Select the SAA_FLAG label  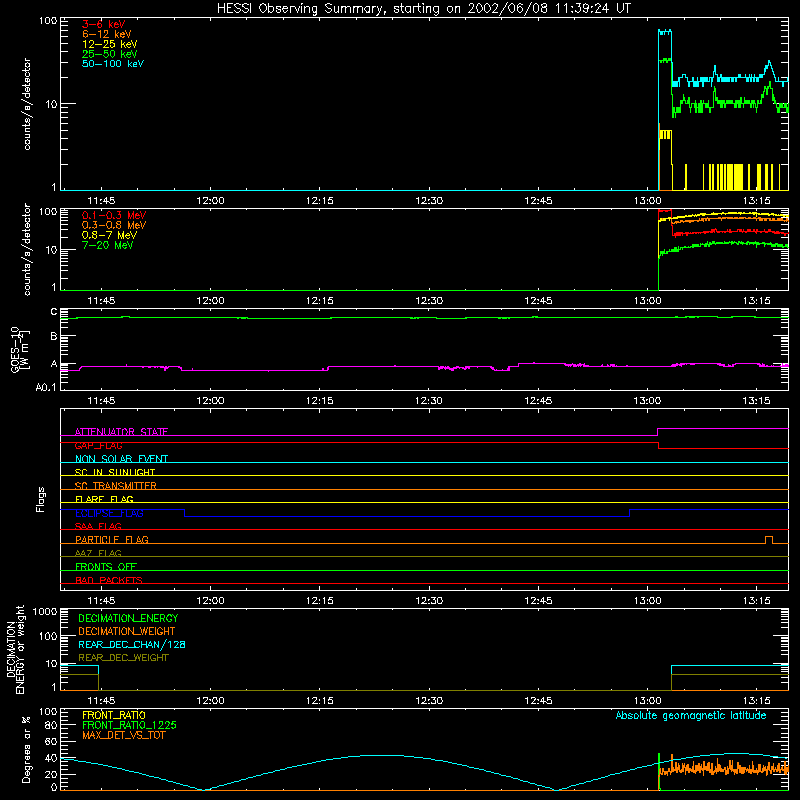[98, 526]
